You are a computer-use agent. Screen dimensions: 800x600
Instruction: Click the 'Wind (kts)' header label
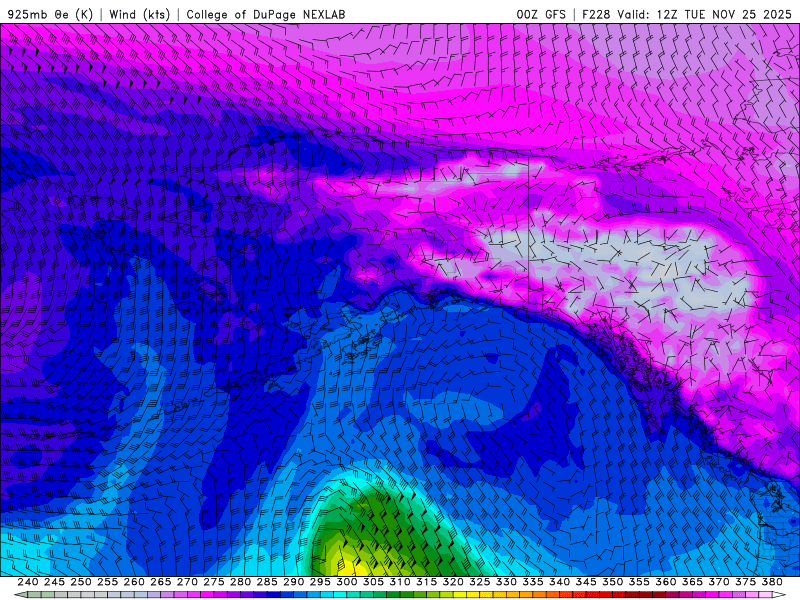[x=139, y=14]
